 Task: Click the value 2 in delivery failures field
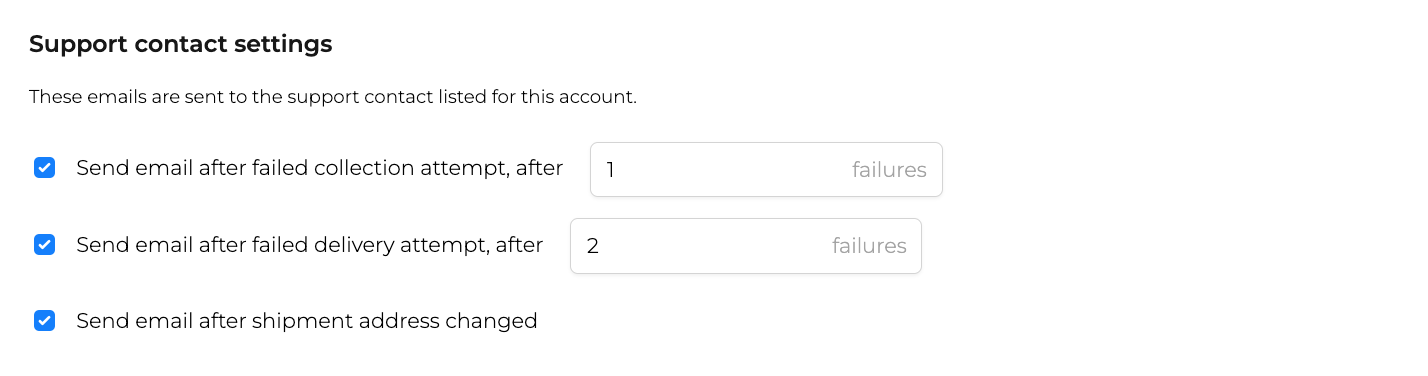point(592,246)
